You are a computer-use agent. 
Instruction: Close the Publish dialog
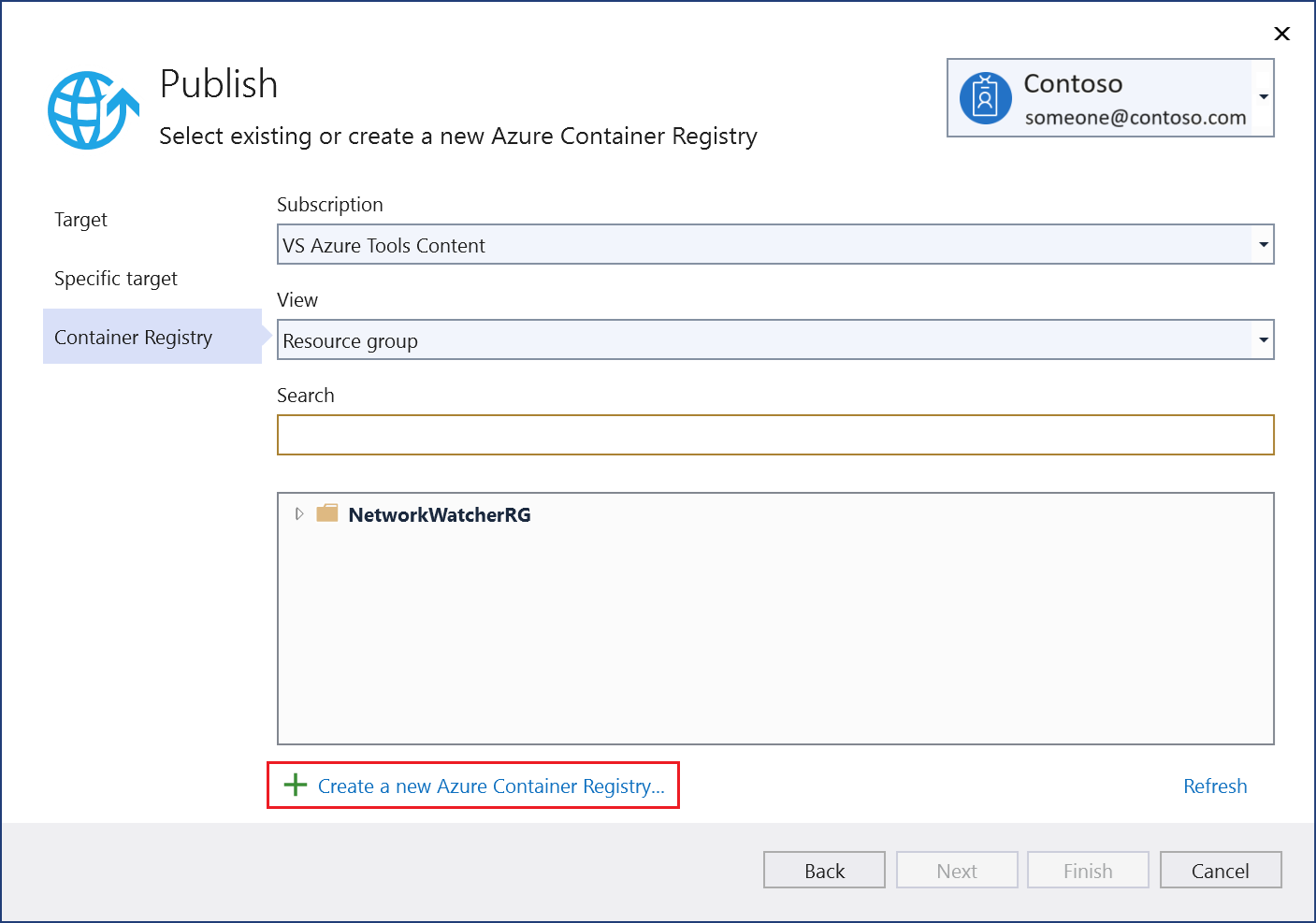pyautogui.click(x=1281, y=34)
